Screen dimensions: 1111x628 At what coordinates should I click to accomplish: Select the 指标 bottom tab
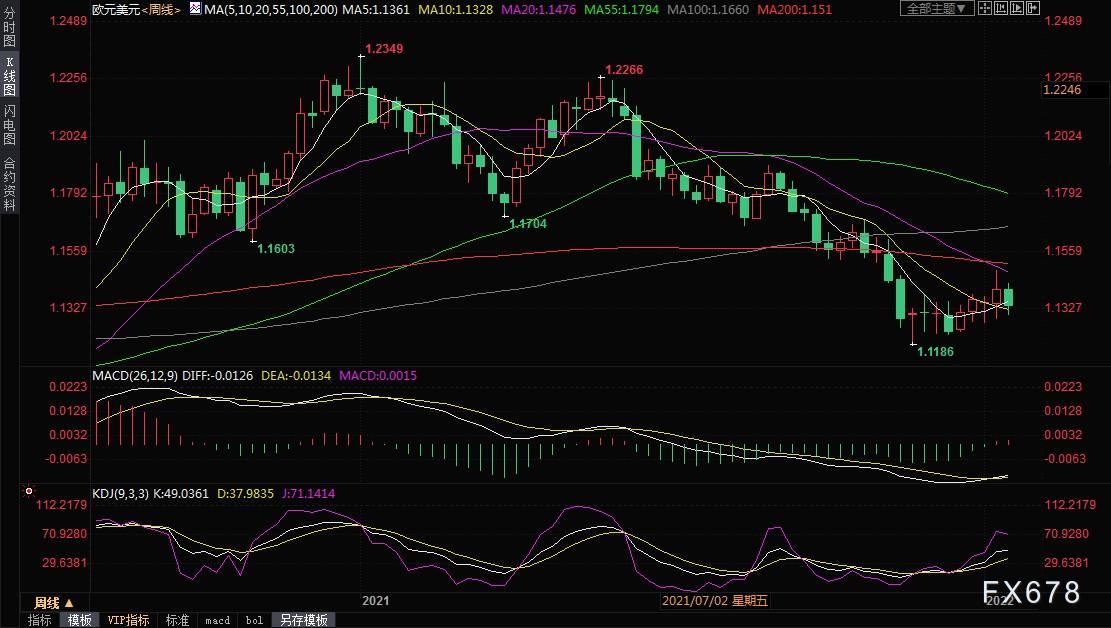point(40,620)
